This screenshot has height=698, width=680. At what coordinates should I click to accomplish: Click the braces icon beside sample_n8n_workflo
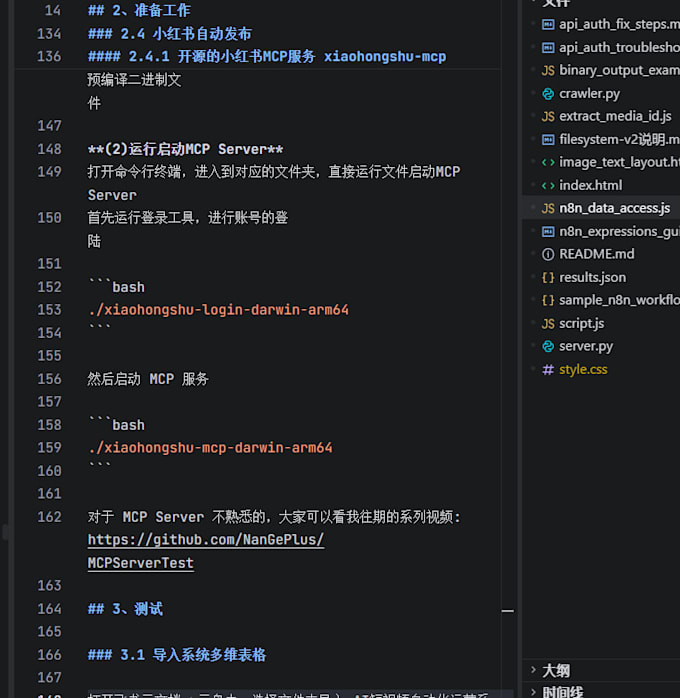click(548, 300)
